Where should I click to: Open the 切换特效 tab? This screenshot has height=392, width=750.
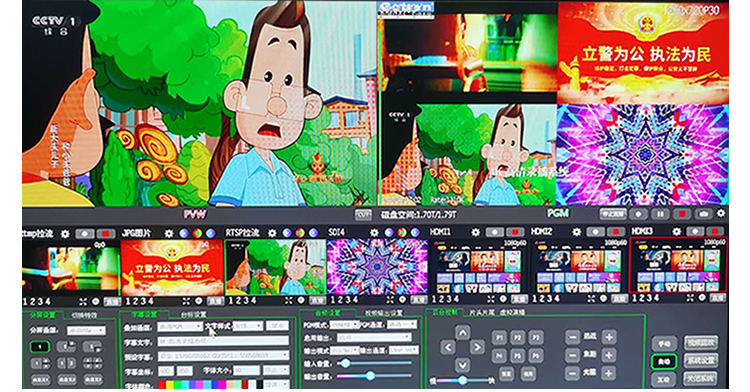tap(84, 315)
